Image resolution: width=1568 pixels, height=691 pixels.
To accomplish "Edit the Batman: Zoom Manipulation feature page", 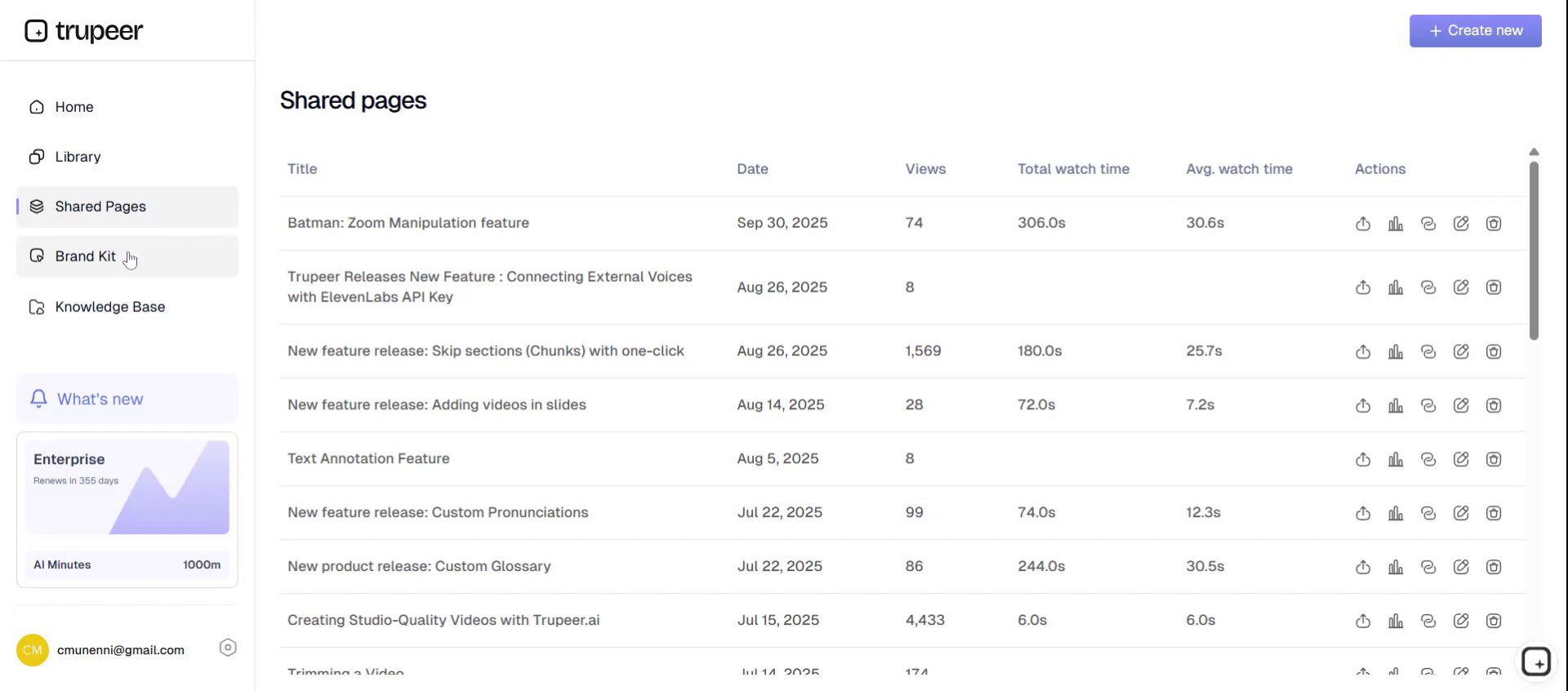I will coord(1461,223).
